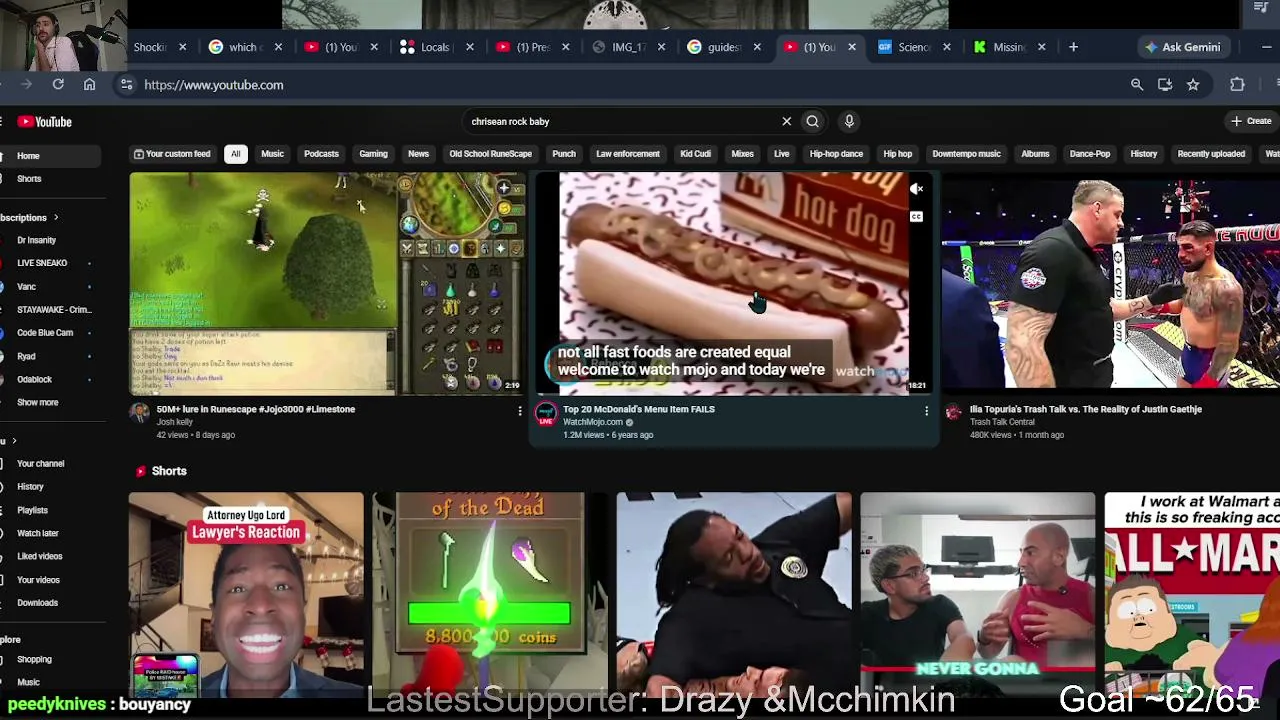Viewport: 1280px width, 720px height.
Task: Open Liked videos in the sidebar
Action: pos(48,556)
